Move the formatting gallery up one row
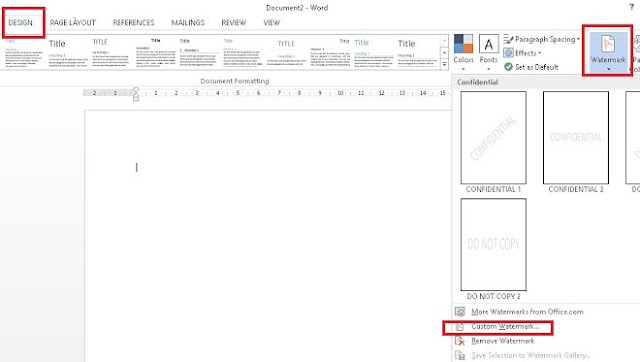640x362 pixels. coord(444,40)
